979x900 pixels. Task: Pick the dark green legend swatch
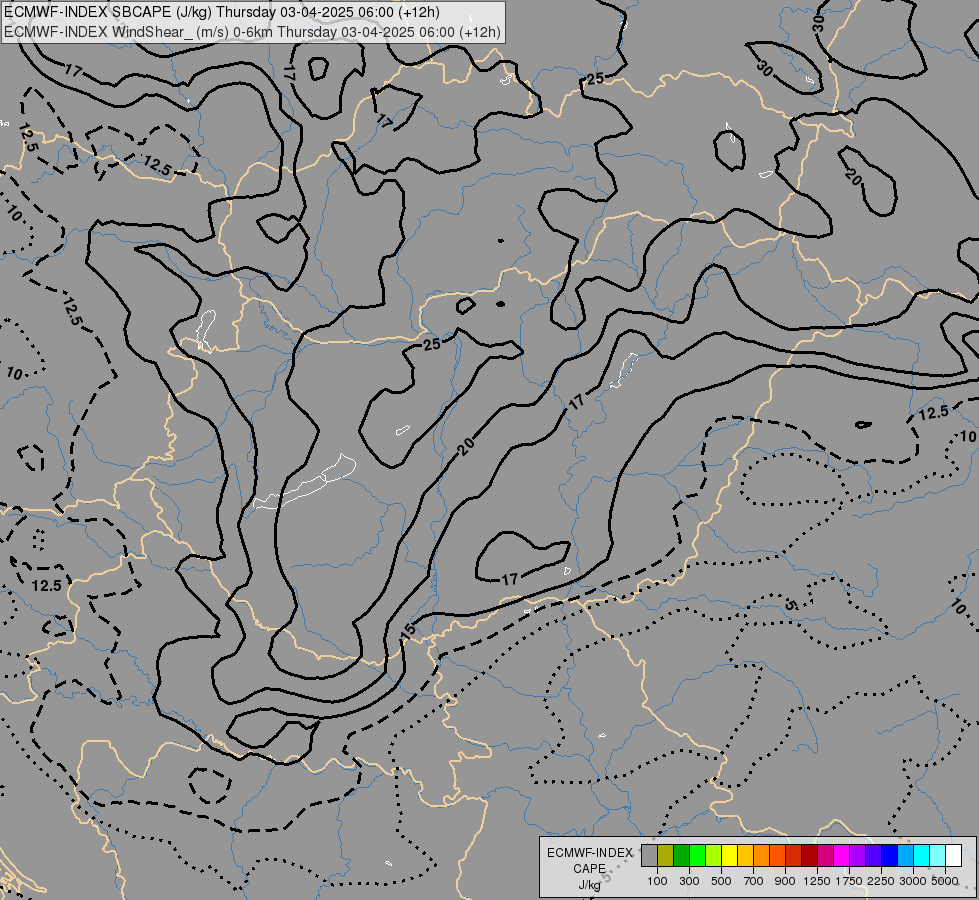click(682, 855)
